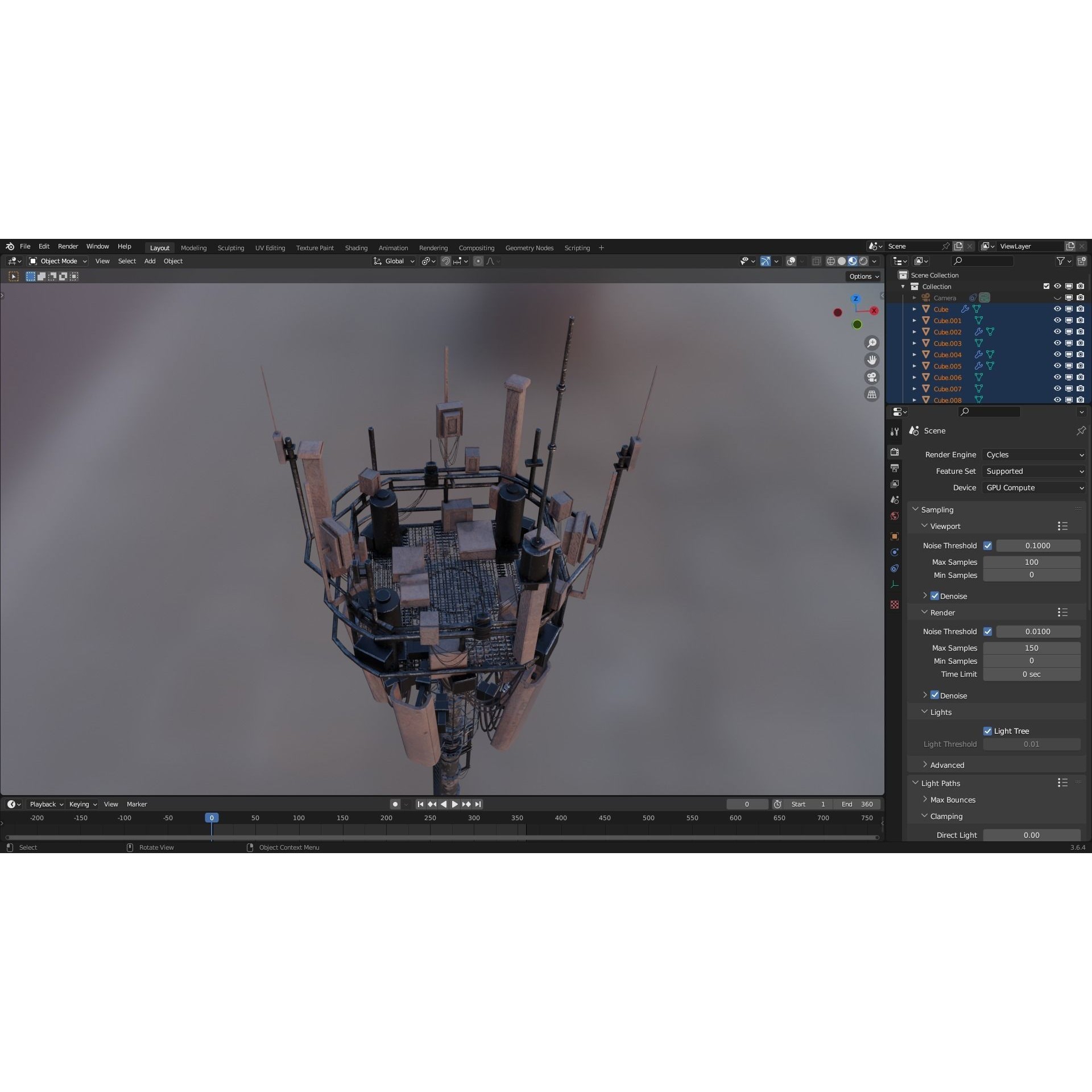Open the Render Properties tab
The width and height of the screenshot is (1092, 1092).
click(895, 452)
